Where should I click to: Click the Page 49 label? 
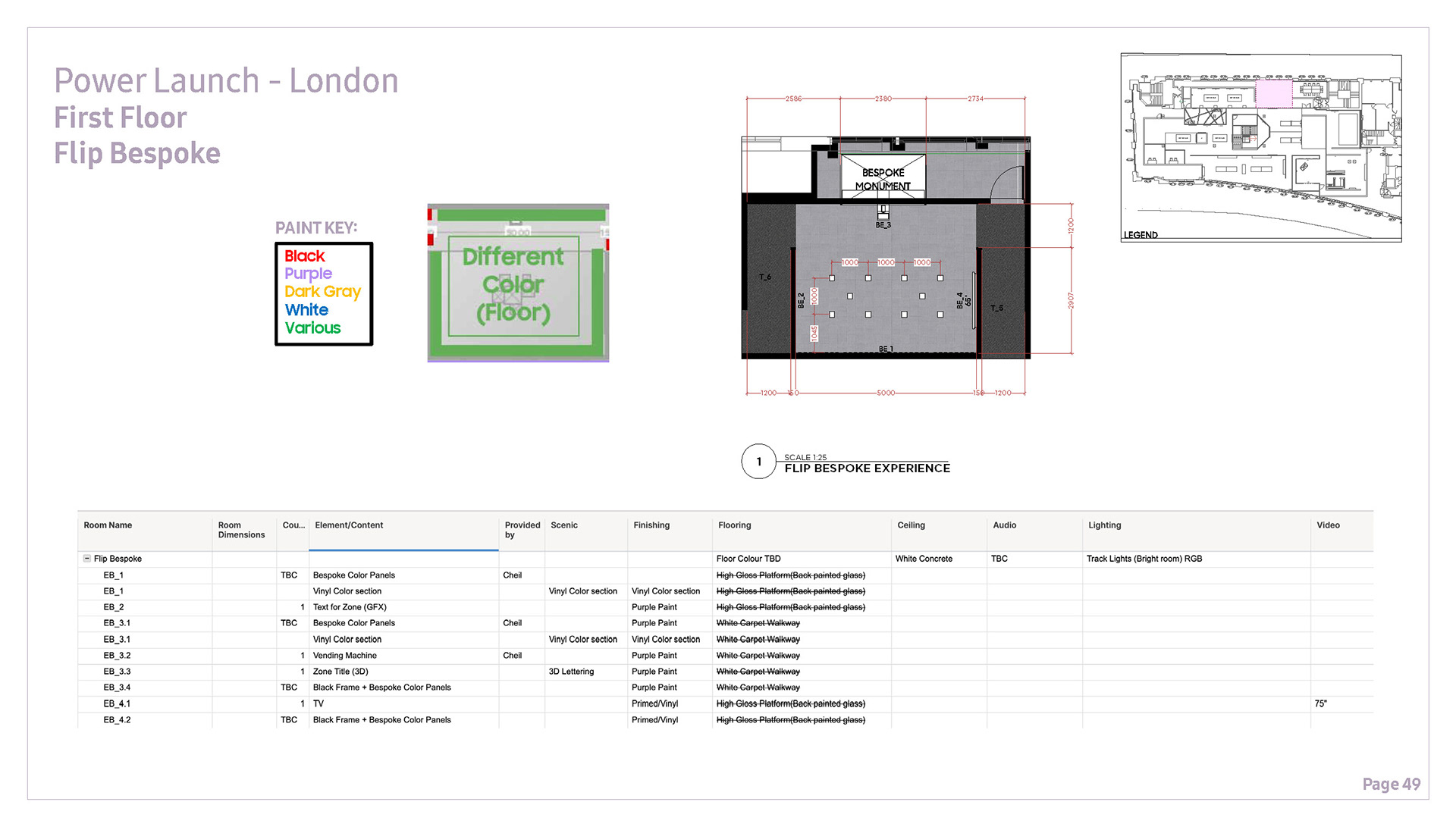(x=1391, y=785)
